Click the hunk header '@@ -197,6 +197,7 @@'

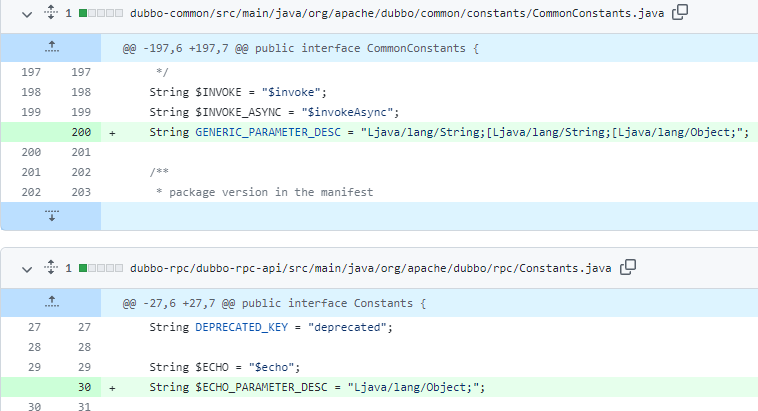tap(185, 48)
